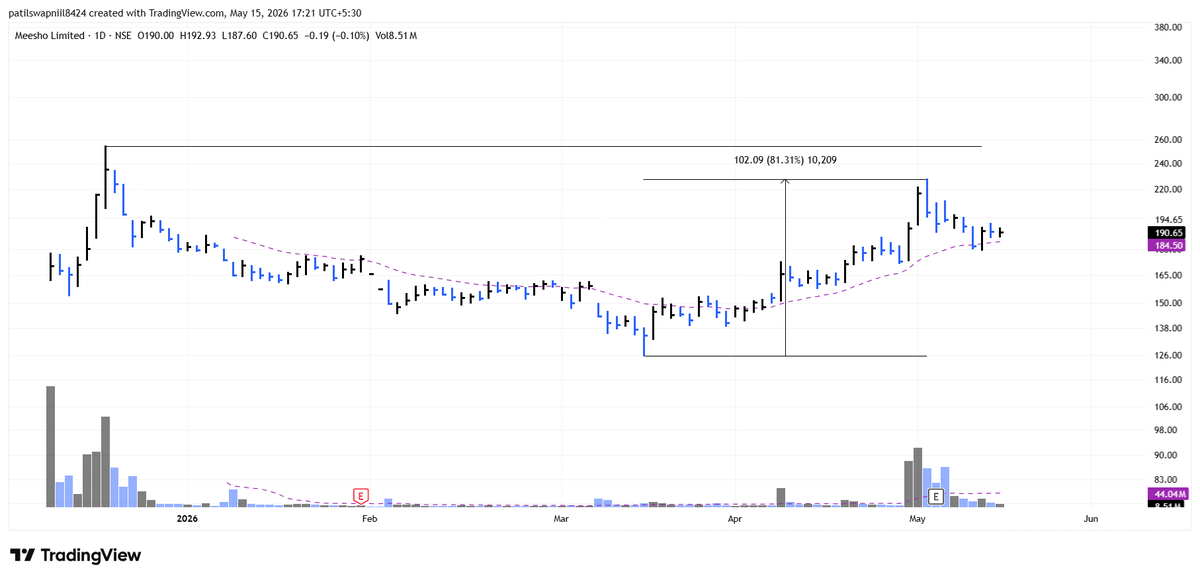Select the vertical measurement arrow line
This screenshot has height=580, width=1200.
coord(785,268)
